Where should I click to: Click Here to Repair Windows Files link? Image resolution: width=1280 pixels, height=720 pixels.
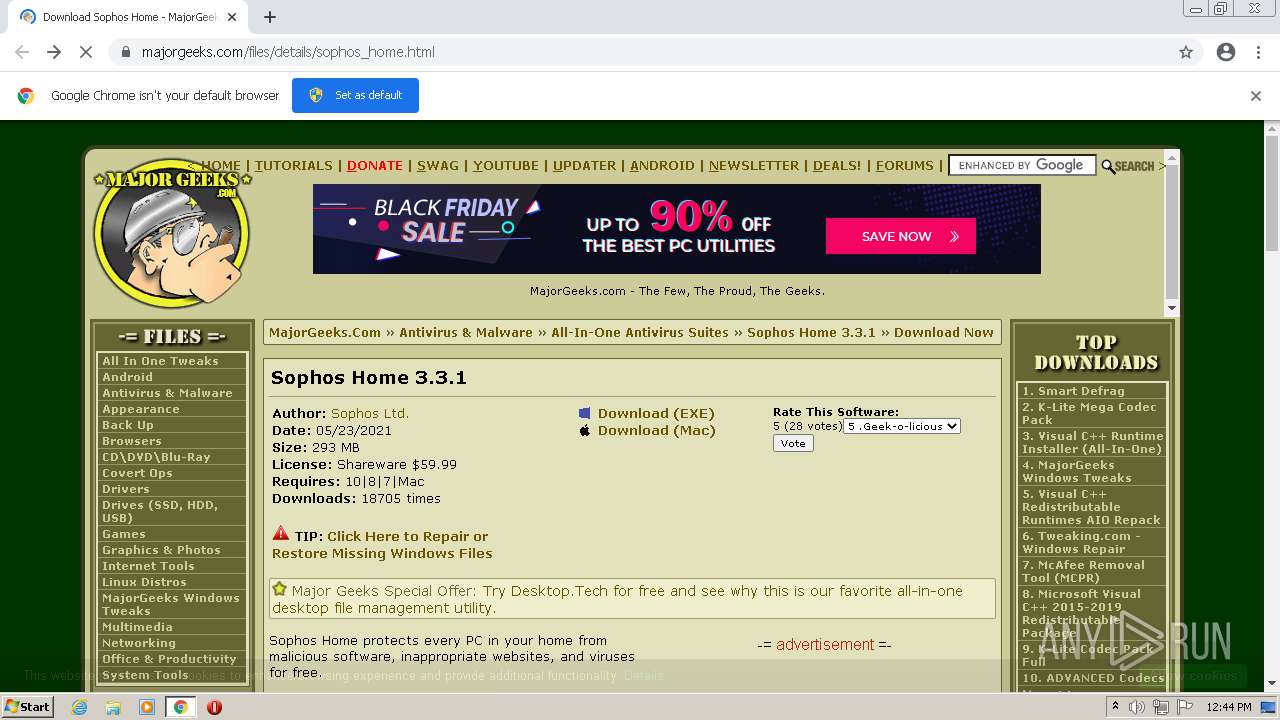[383, 545]
